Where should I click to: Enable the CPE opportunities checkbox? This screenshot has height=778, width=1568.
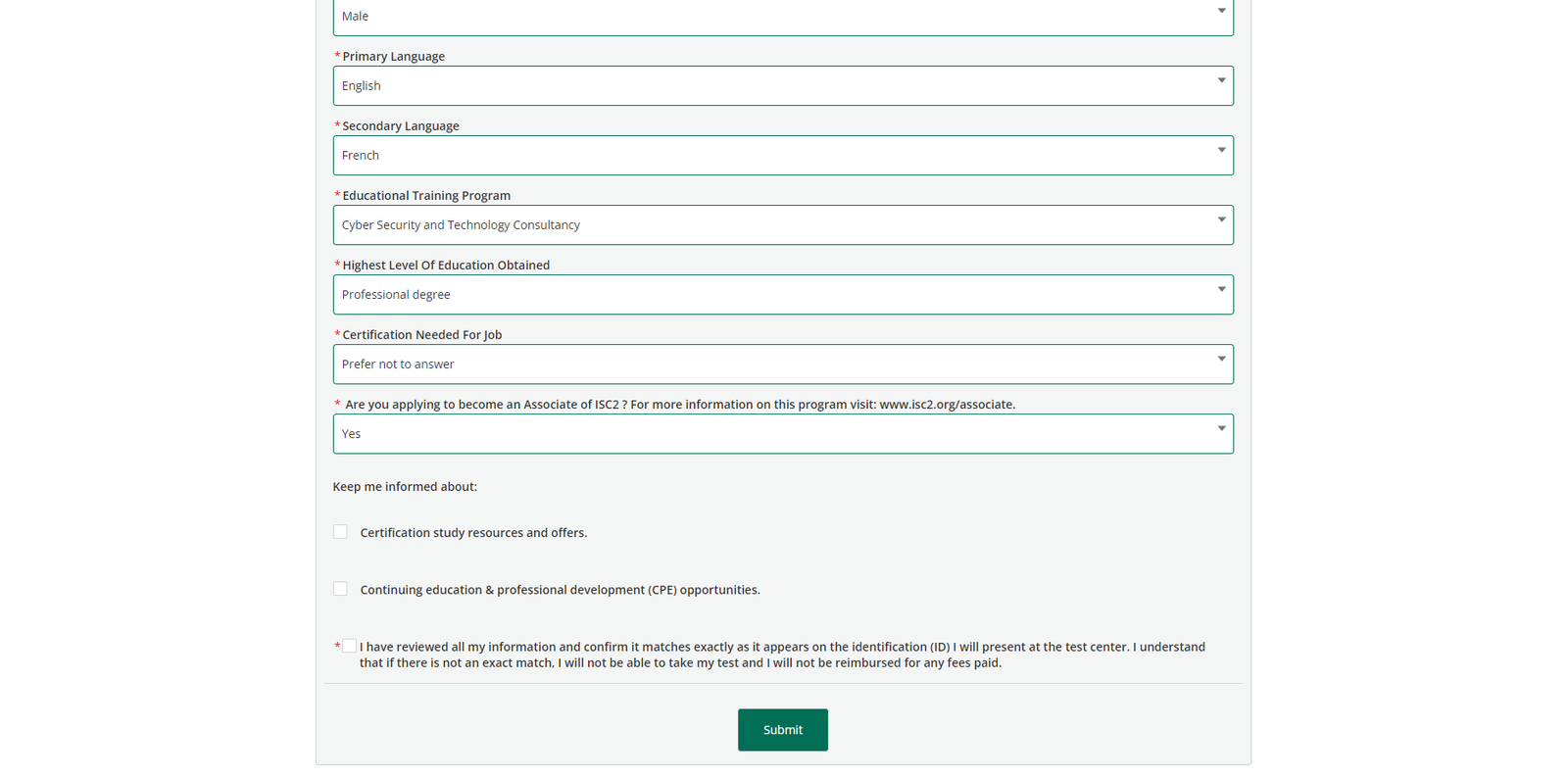[340, 588]
